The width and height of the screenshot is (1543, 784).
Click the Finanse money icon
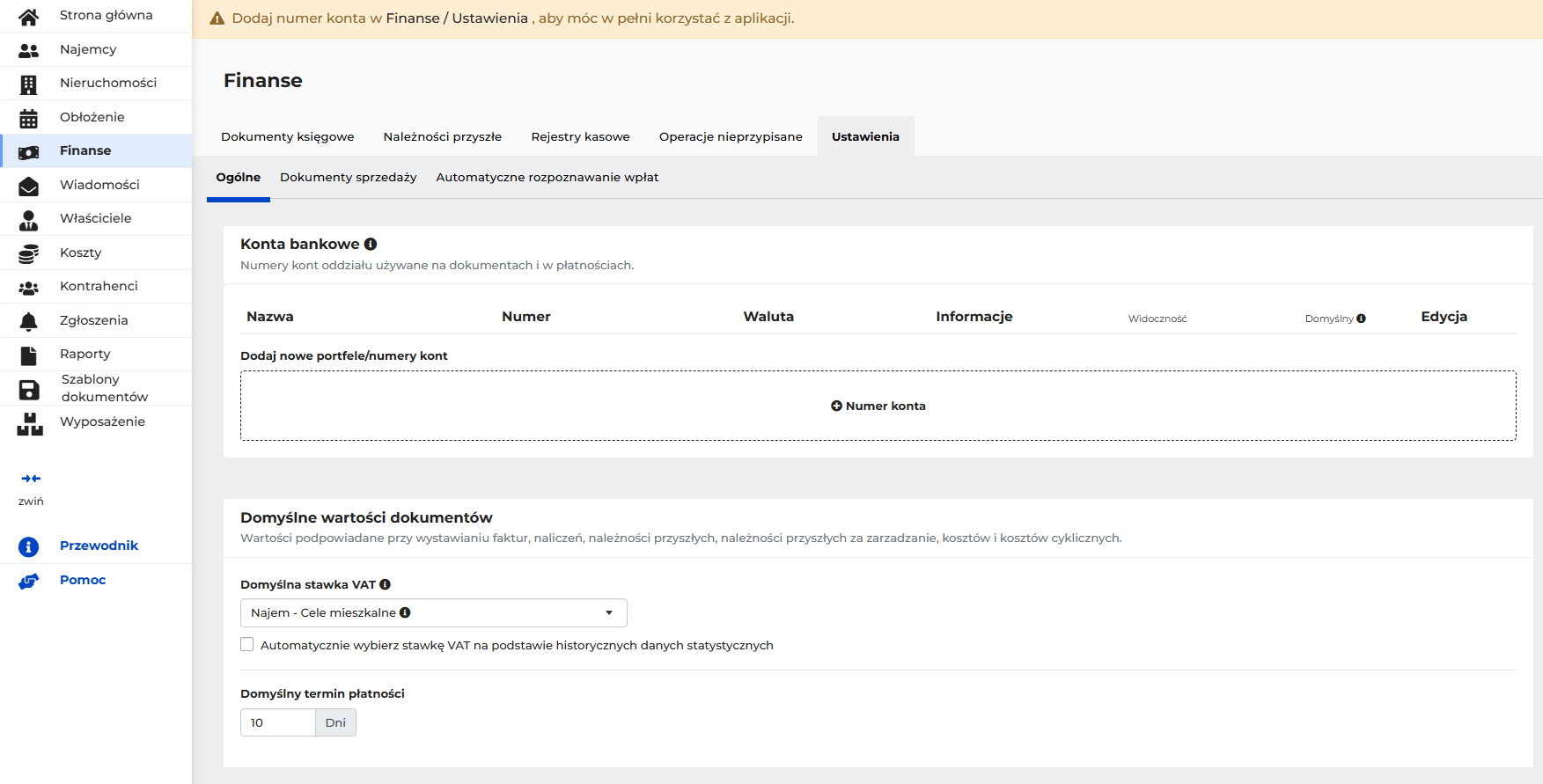point(28,152)
